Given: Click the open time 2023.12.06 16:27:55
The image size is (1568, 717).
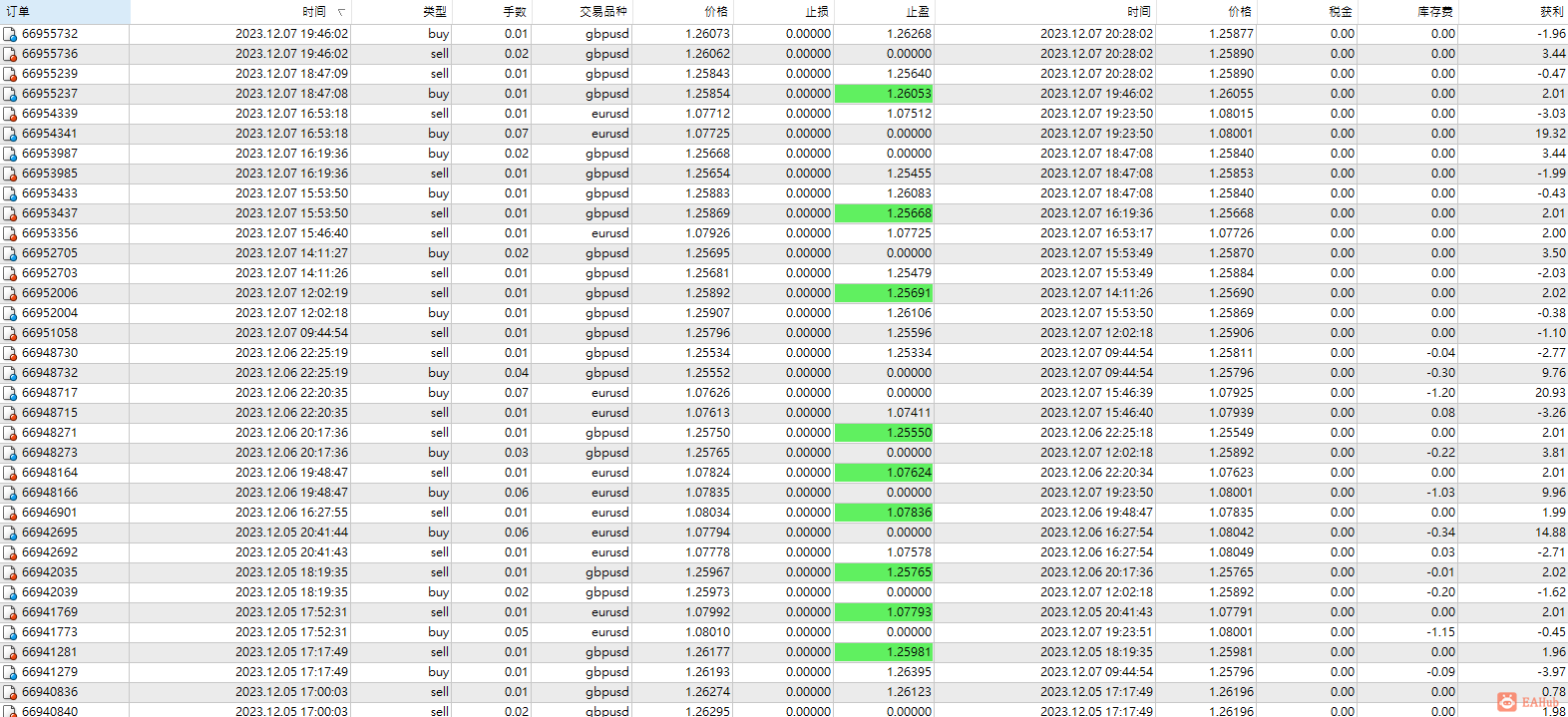Looking at the screenshot, I should pos(292,513).
